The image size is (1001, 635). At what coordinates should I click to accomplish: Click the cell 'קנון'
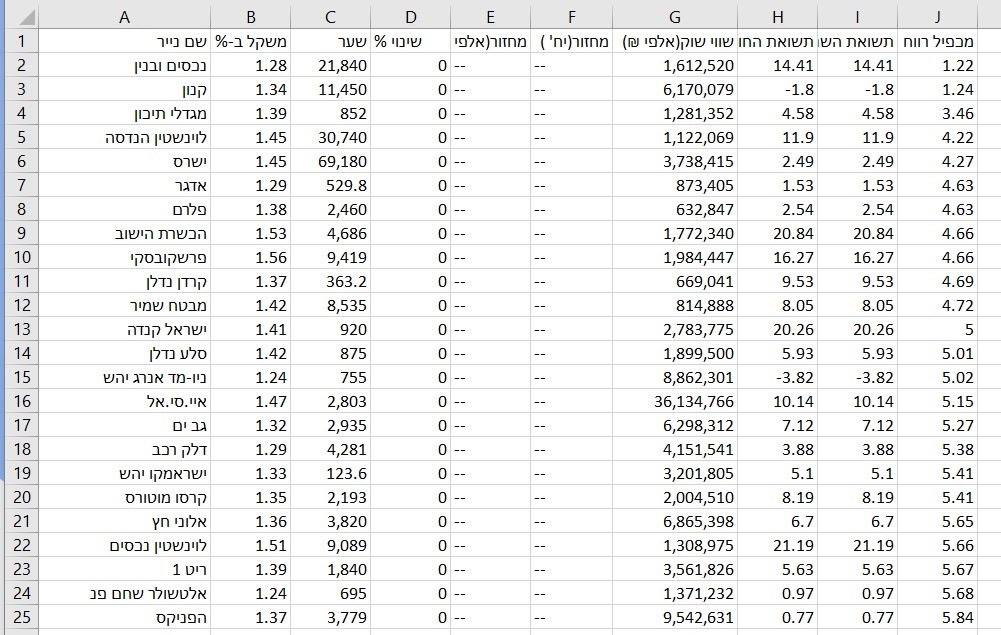[124, 89]
